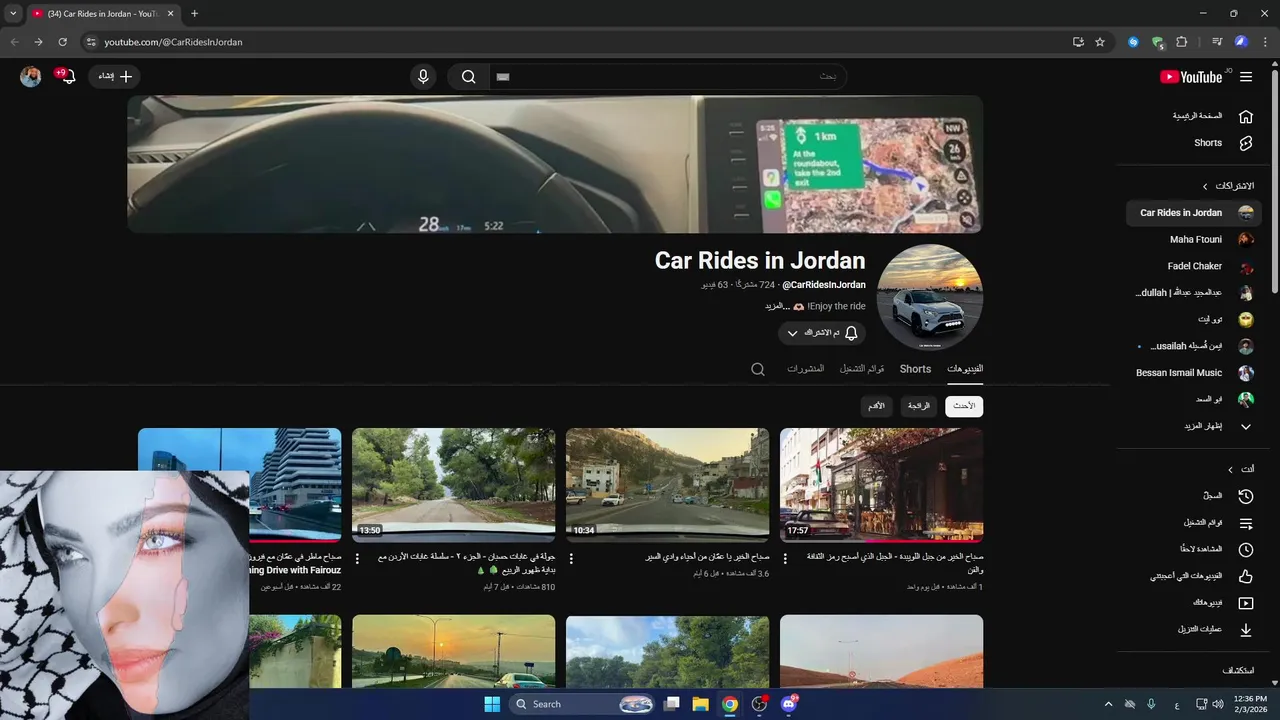Open Chrome three-dot menu
Viewport: 1280px width, 720px height.
[1265, 42]
